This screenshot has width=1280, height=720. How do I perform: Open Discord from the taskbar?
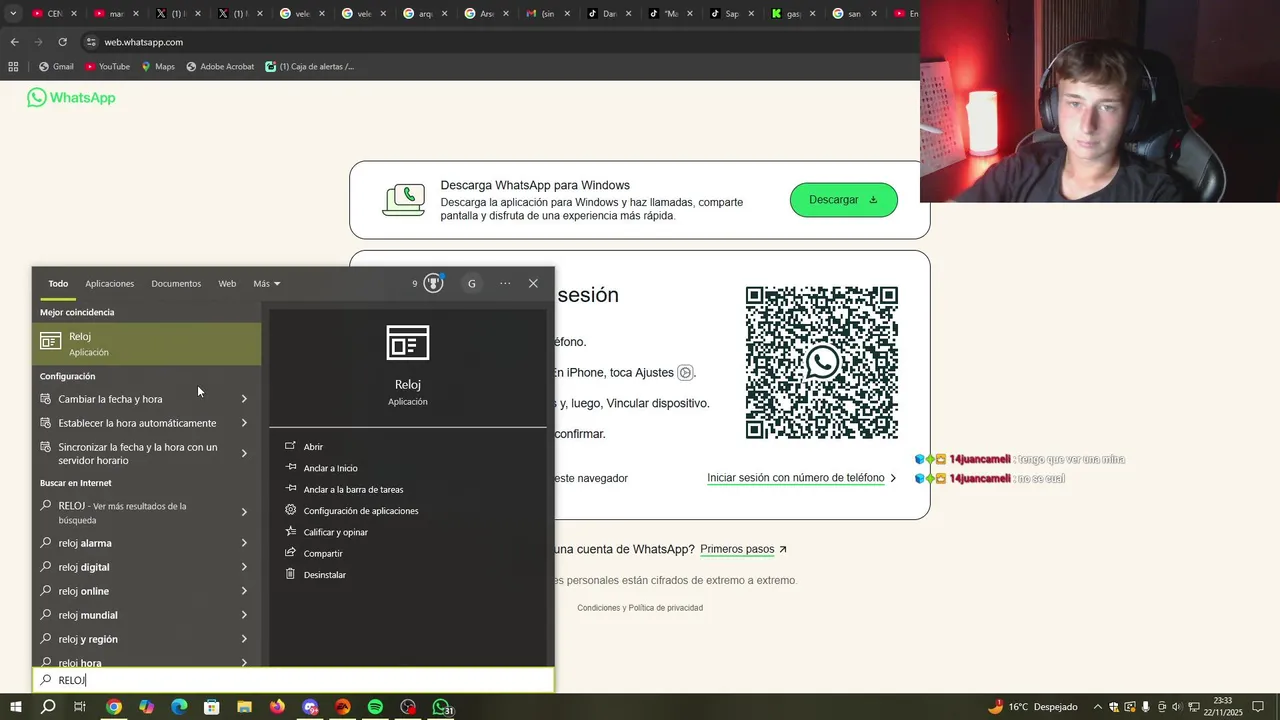click(310, 707)
